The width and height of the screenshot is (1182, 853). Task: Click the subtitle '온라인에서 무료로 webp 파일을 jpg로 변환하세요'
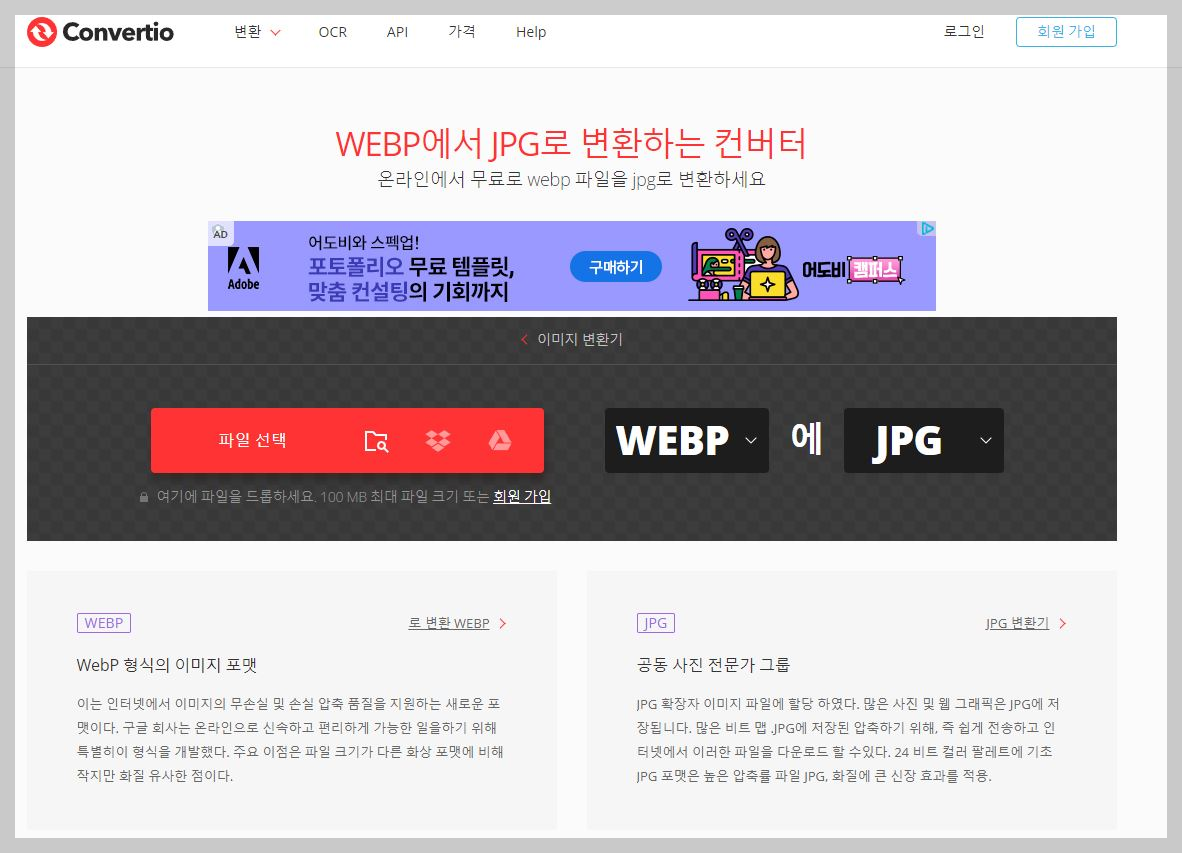tap(571, 179)
